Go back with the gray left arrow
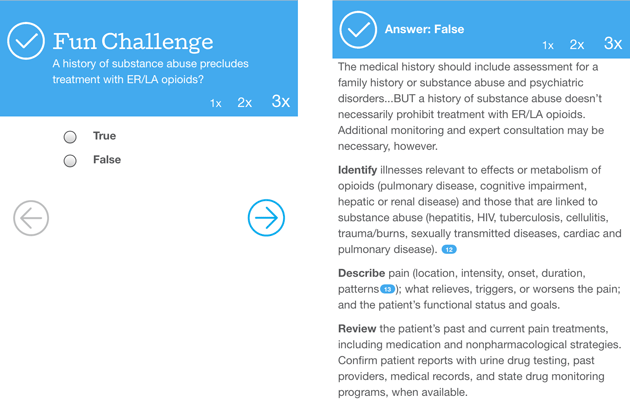The image size is (630, 404). tap(31, 218)
